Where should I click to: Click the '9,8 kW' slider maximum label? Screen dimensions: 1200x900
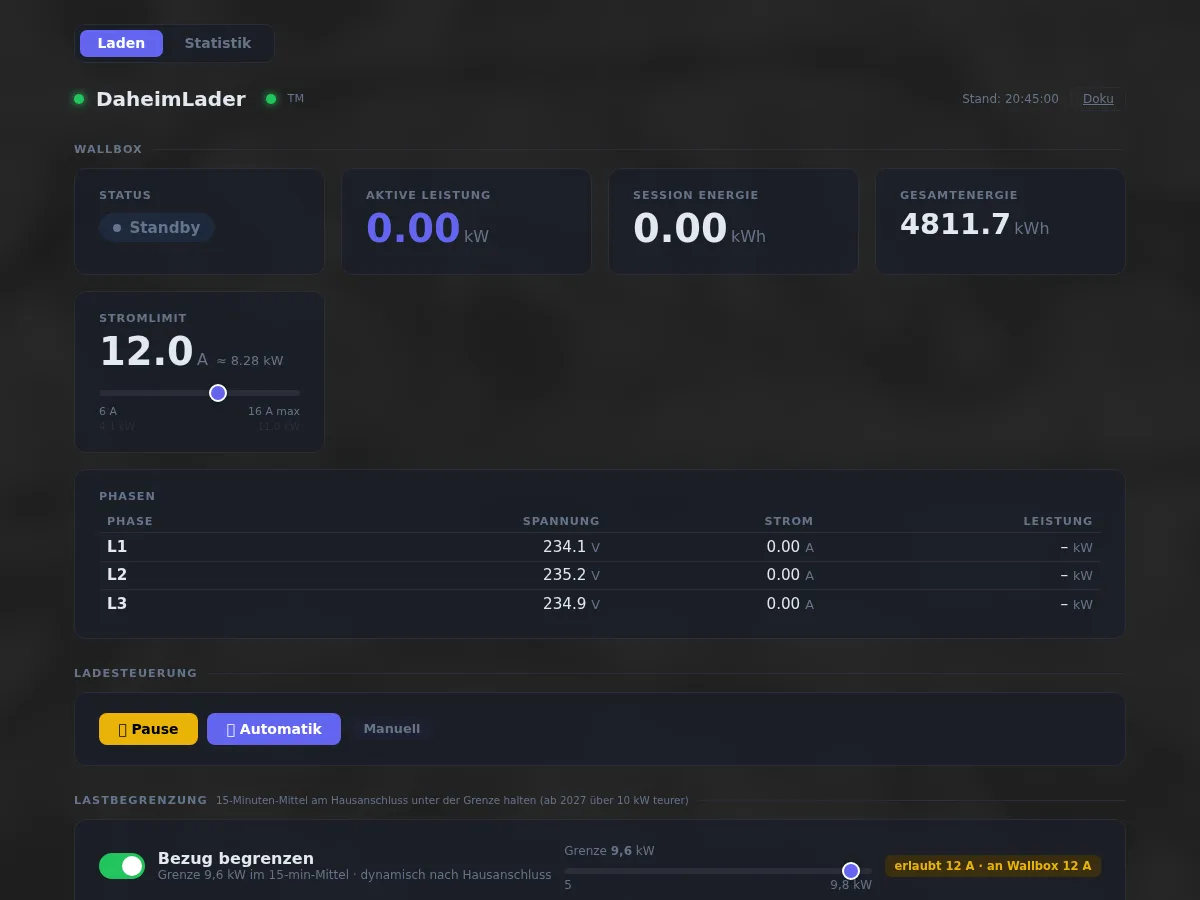(x=851, y=885)
